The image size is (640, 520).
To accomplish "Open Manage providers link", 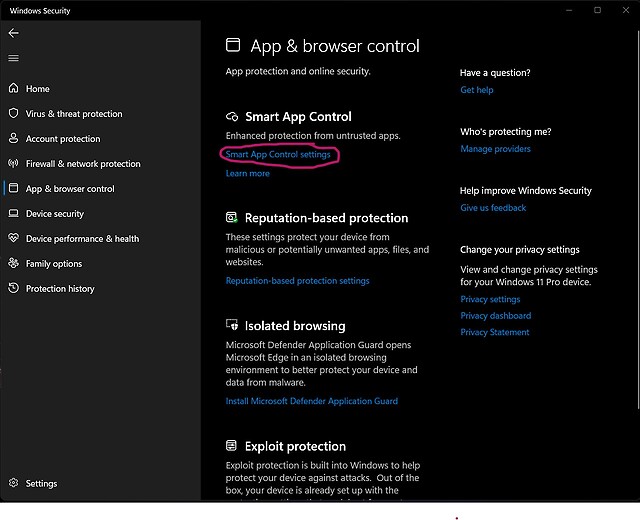I will coord(495,149).
